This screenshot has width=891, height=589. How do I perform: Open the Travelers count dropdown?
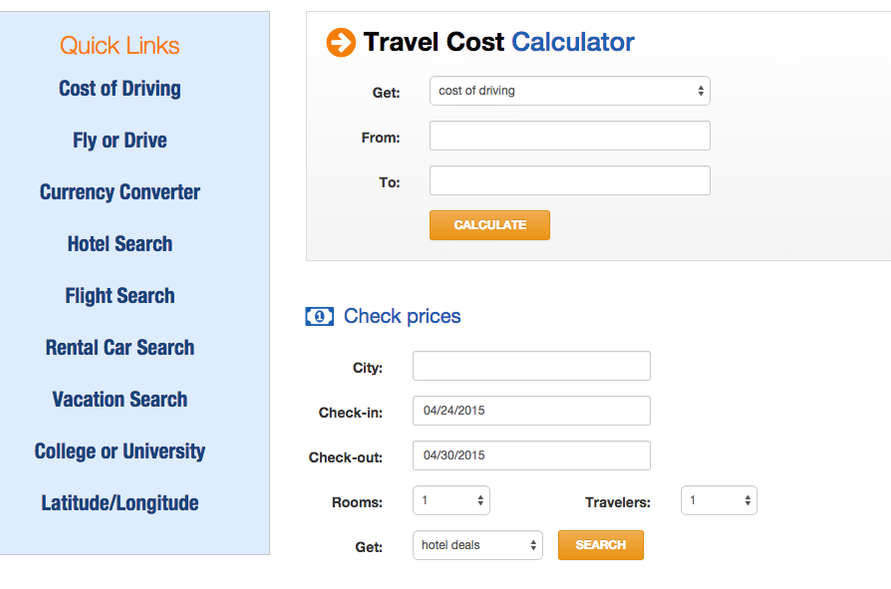(x=719, y=500)
